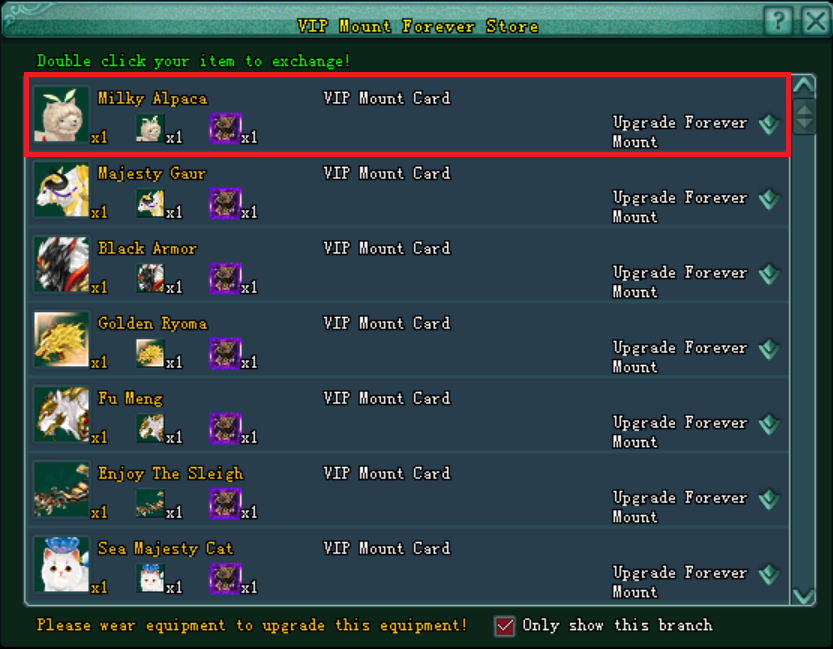This screenshot has width=833, height=649.
Task: Expand Fu Meng upgrade diamond arrow
Action: pyautogui.click(x=769, y=424)
